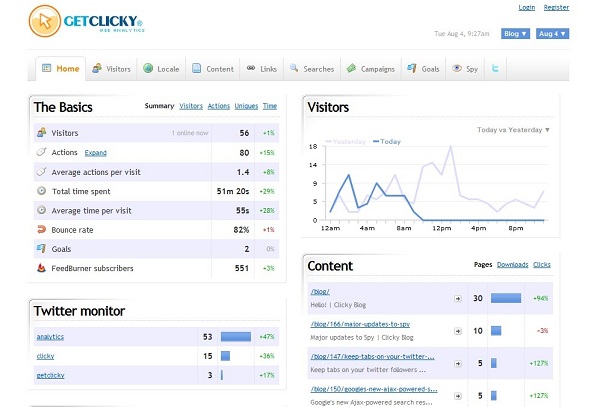The width and height of the screenshot is (600, 407).
Task: Click the +94% change for /blog/
Action: point(540,298)
